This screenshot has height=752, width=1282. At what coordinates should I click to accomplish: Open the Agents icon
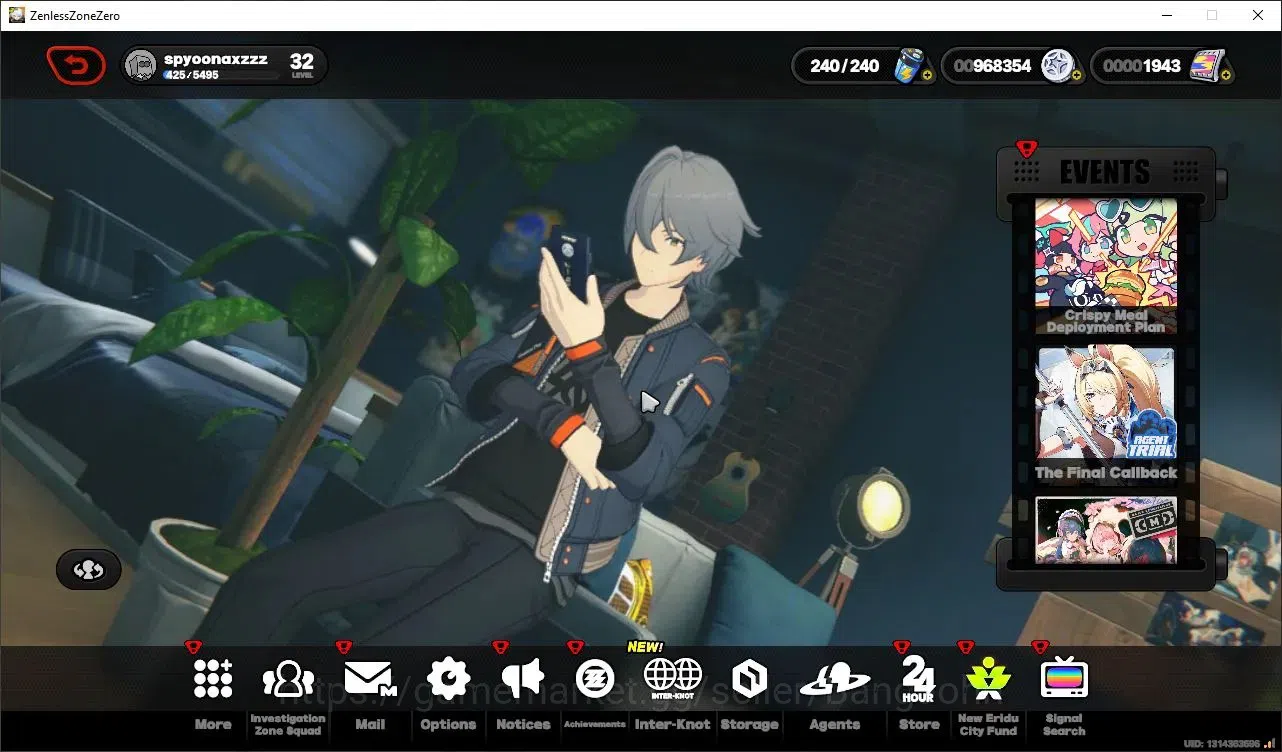834,680
